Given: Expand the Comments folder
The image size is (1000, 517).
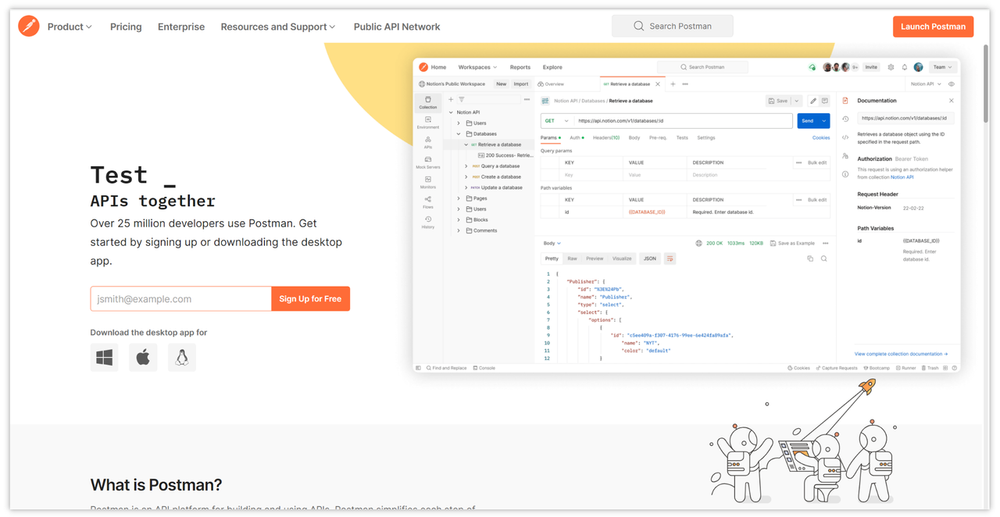Looking at the screenshot, I should (459, 230).
